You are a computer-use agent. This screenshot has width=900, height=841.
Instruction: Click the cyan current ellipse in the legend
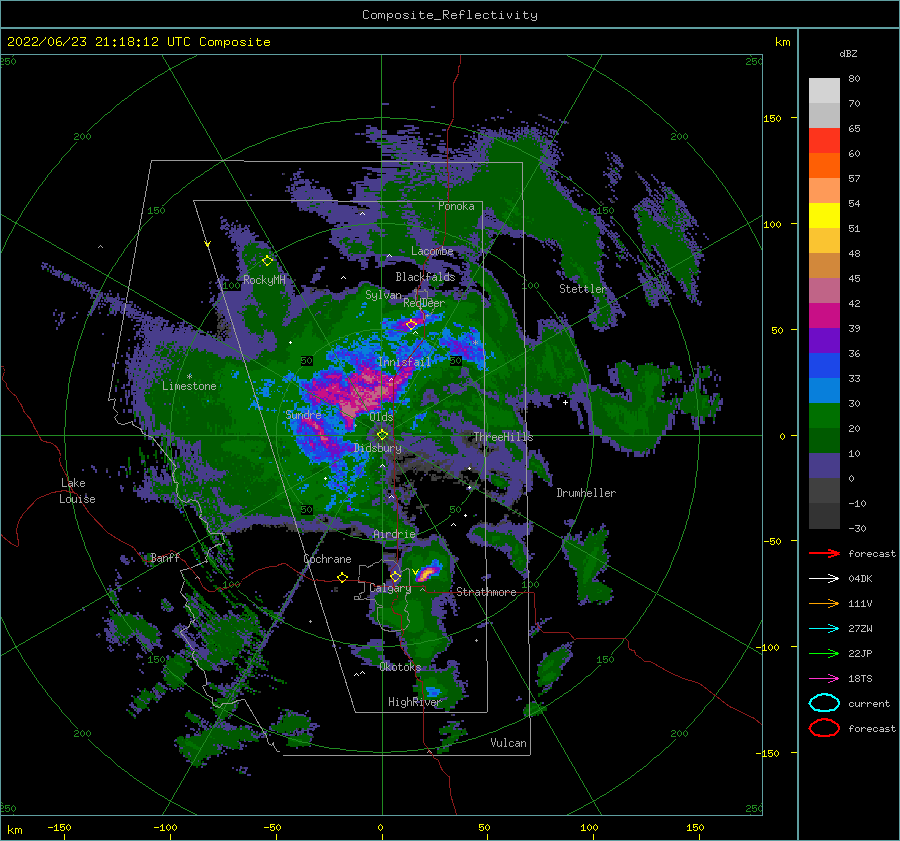click(824, 703)
